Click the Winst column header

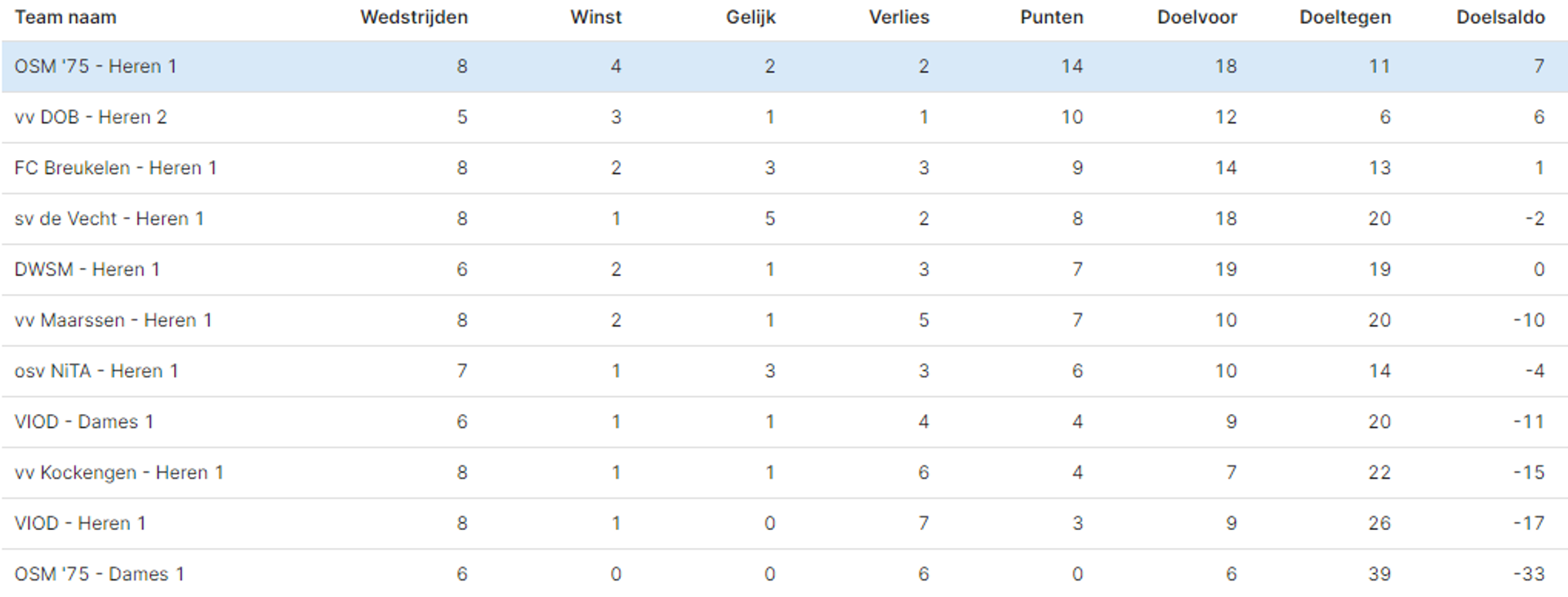coord(596,17)
